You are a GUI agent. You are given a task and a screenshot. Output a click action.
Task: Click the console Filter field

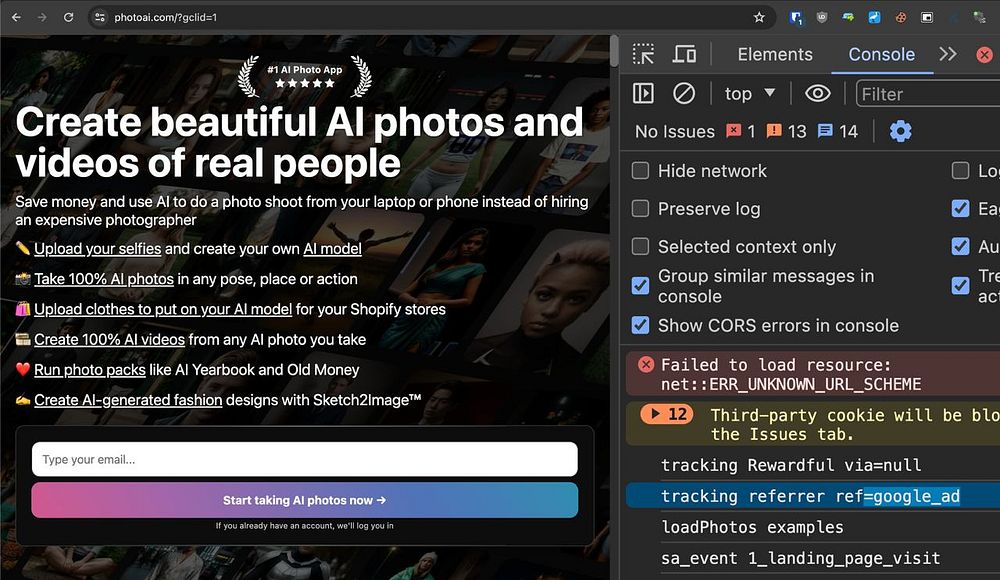click(928, 94)
